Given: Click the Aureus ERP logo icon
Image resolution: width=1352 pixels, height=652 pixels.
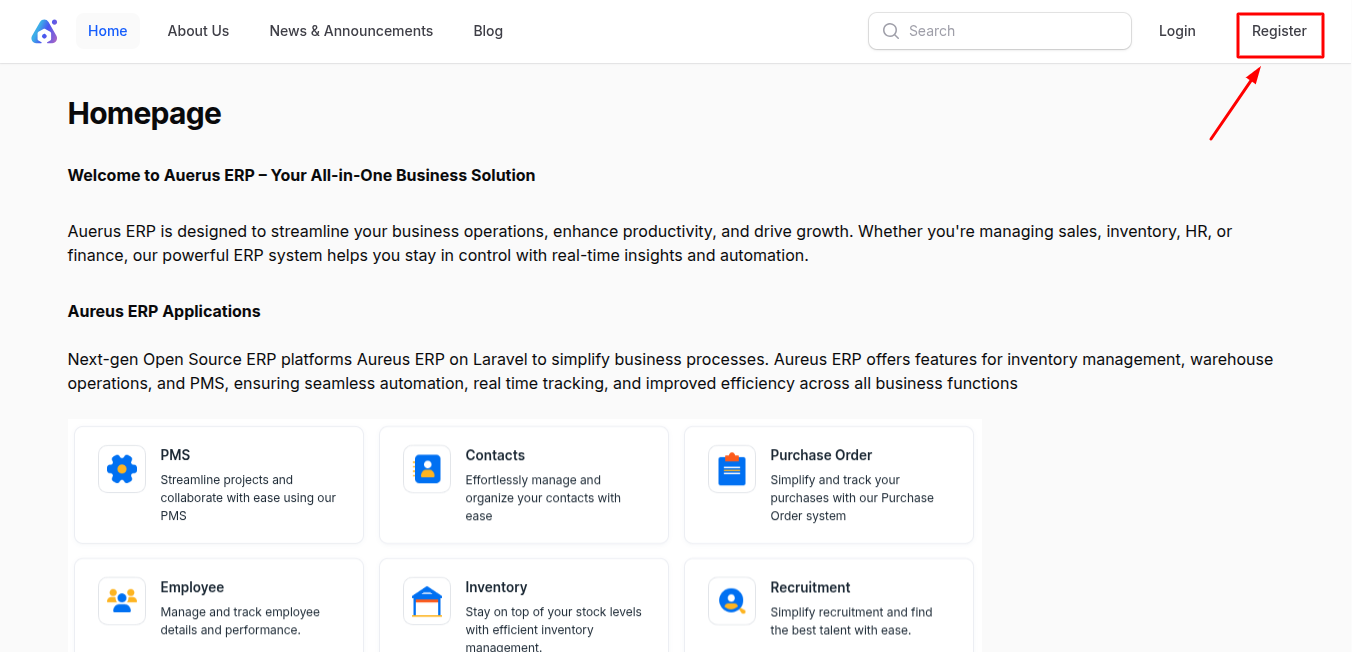Looking at the screenshot, I should [44, 32].
